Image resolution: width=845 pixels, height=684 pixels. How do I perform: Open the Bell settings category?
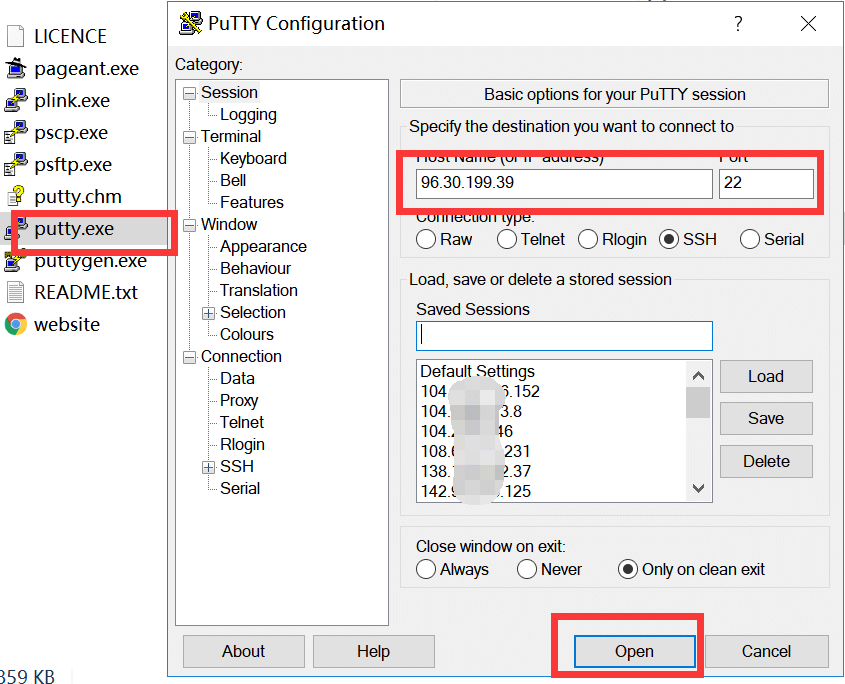[x=233, y=181]
